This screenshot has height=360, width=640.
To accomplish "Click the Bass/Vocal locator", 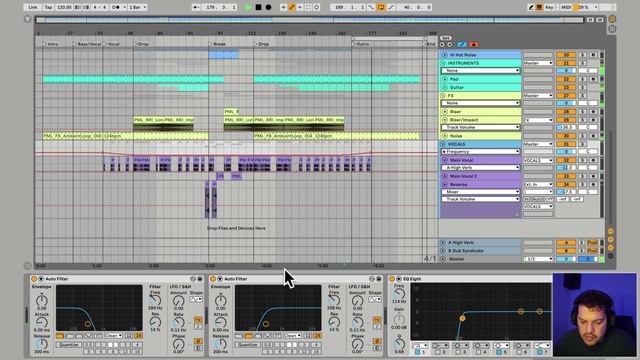I will click(x=87, y=44).
